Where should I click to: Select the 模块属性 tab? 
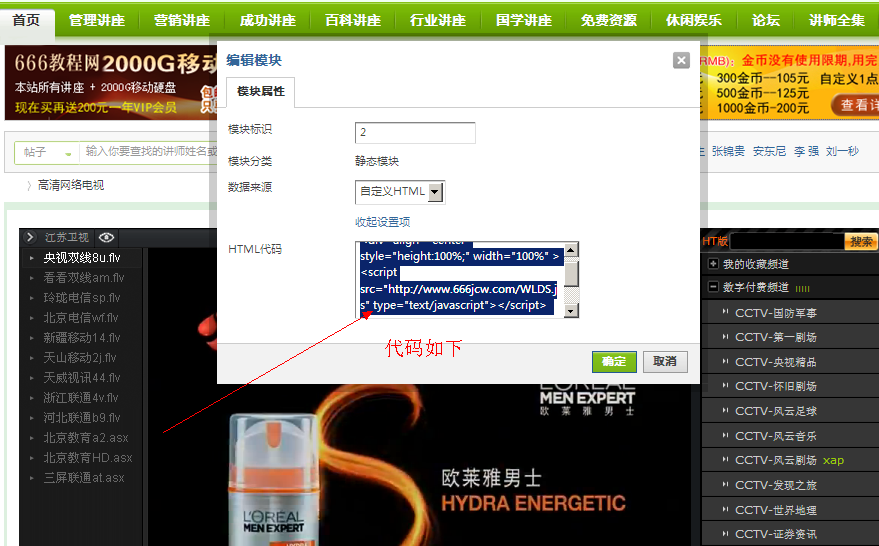[261, 91]
